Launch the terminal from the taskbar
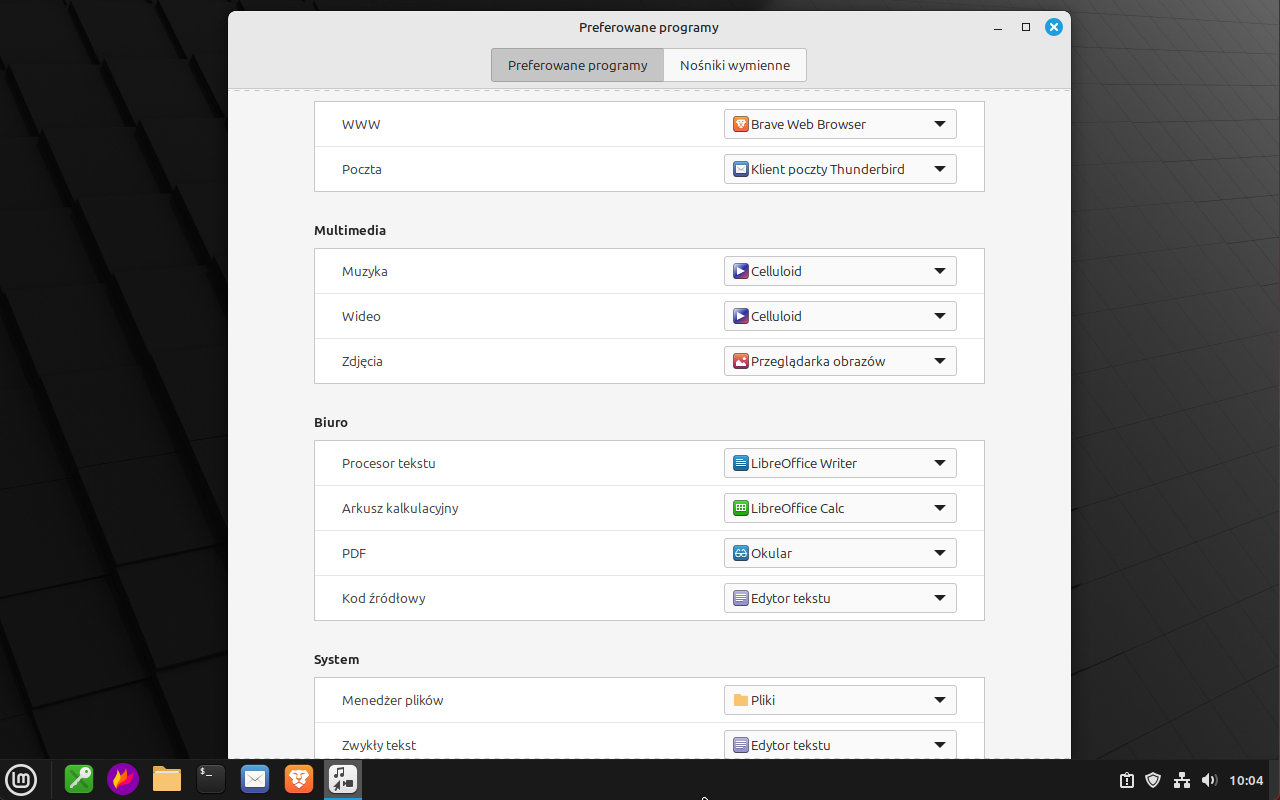 [211, 778]
